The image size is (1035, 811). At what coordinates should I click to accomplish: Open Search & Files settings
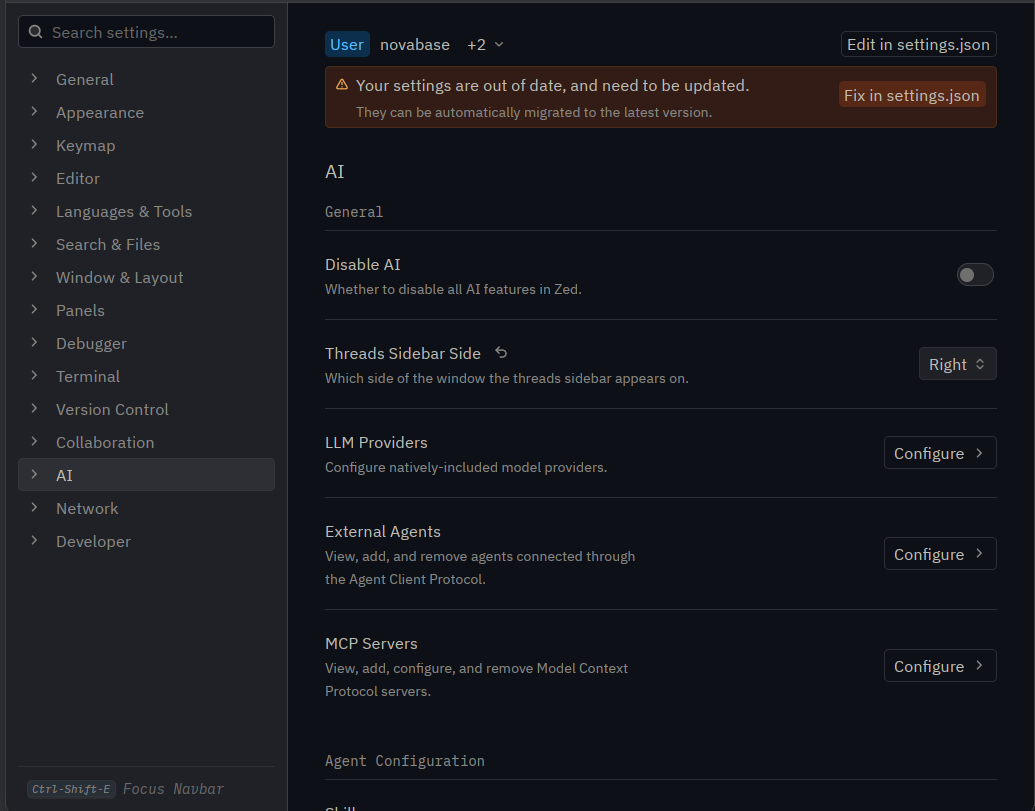coord(146,244)
